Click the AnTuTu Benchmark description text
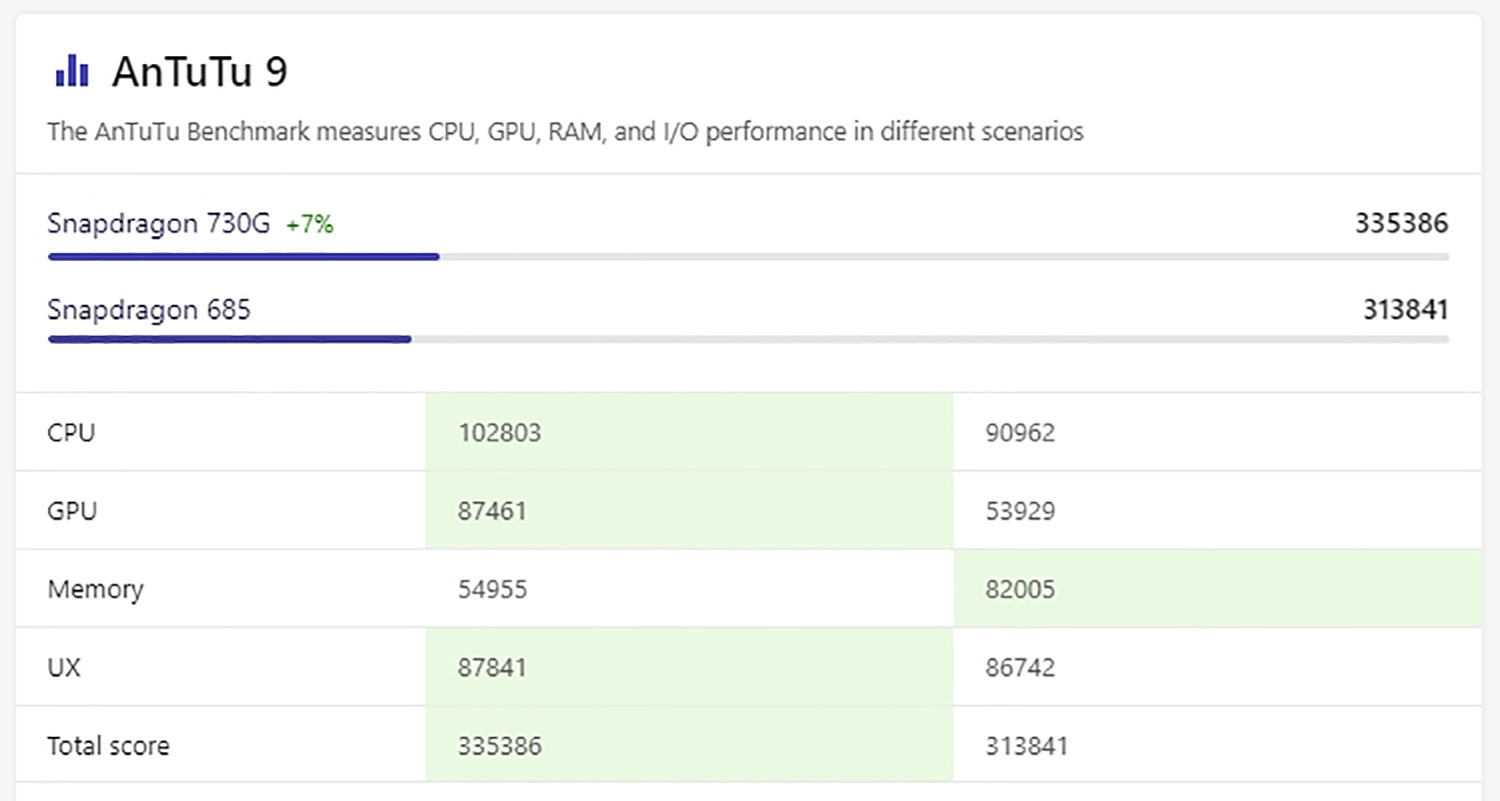The height and width of the screenshot is (801, 1500). pos(565,132)
